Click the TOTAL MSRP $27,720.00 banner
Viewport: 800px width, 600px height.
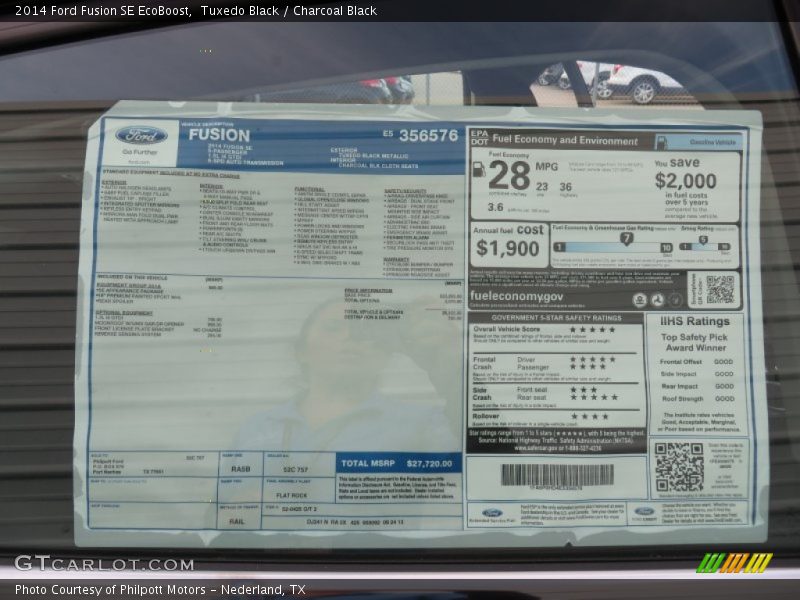pos(398,463)
